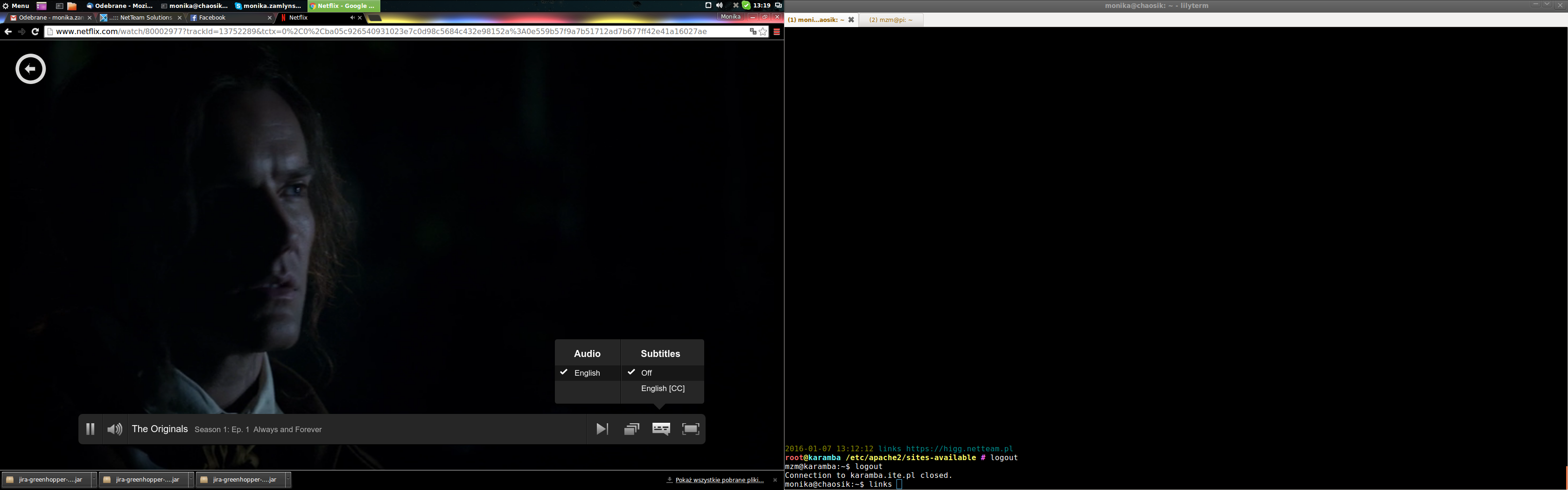Screen dimensions: 1568x490
Task: Open file manager folder icon in panel
Action: click(72, 6)
